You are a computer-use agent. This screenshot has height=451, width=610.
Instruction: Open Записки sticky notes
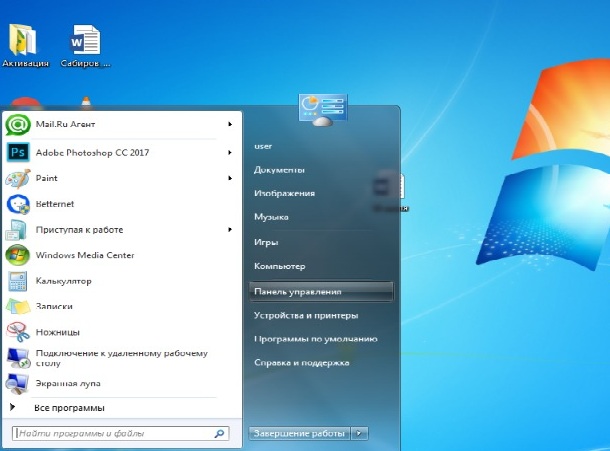coord(54,306)
